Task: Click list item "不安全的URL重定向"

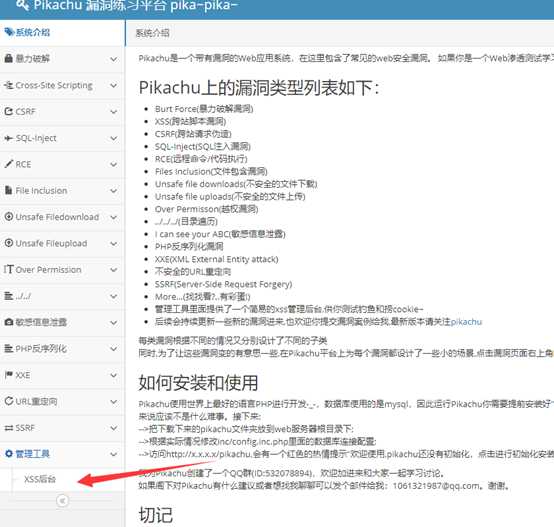Action: [x=193, y=272]
